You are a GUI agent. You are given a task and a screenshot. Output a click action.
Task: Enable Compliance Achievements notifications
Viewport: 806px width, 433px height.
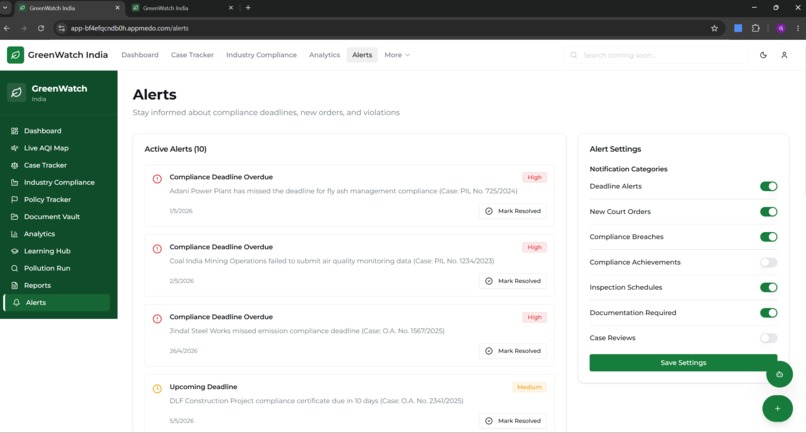pos(768,262)
